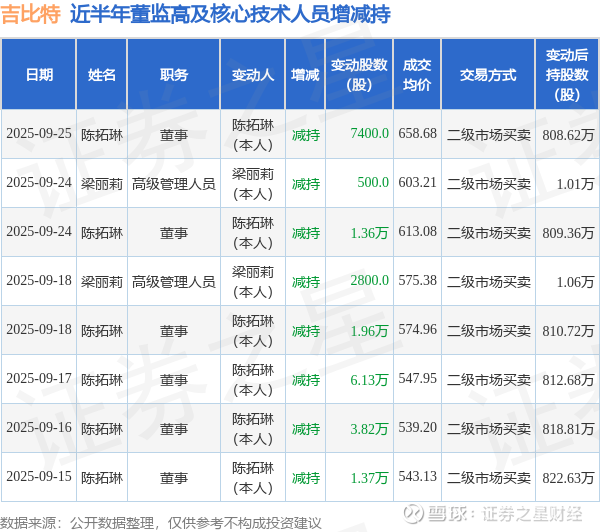
Task: Select post-change holding 1.06万
Action: coord(575,281)
